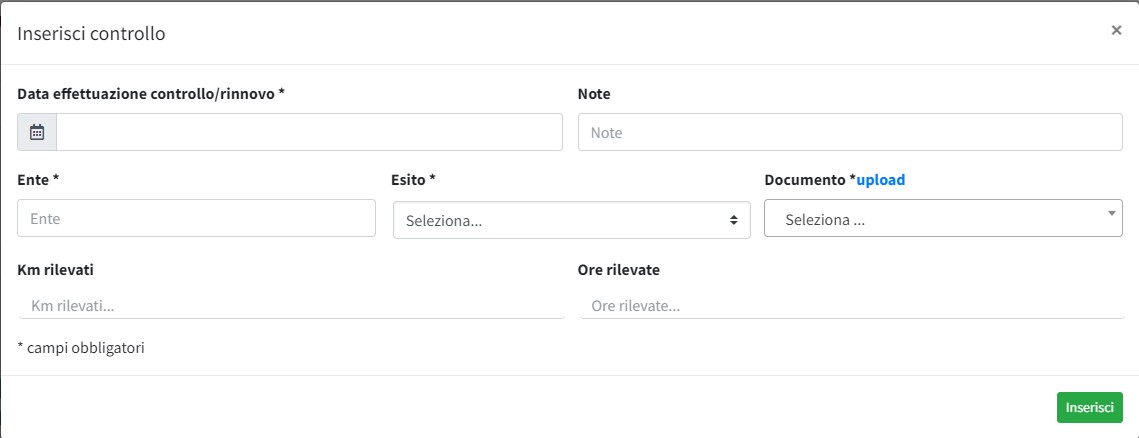The width and height of the screenshot is (1139, 438).
Task: Focus the Data effettuazione controllo/rinnovo date field
Action: (x=309, y=132)
